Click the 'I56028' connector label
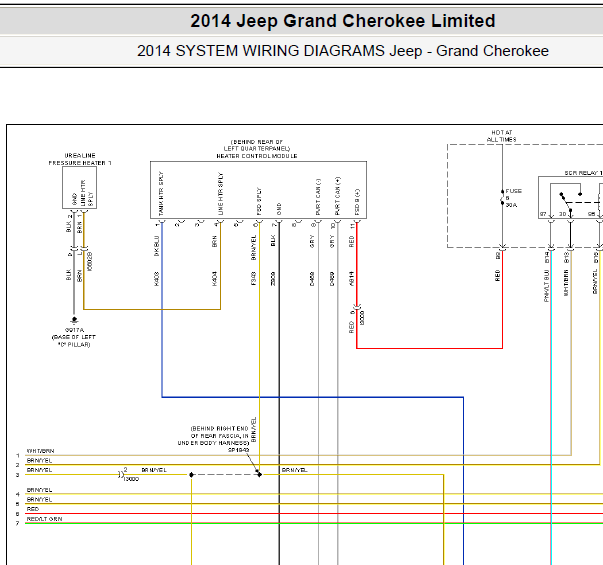 pos(90,262)
